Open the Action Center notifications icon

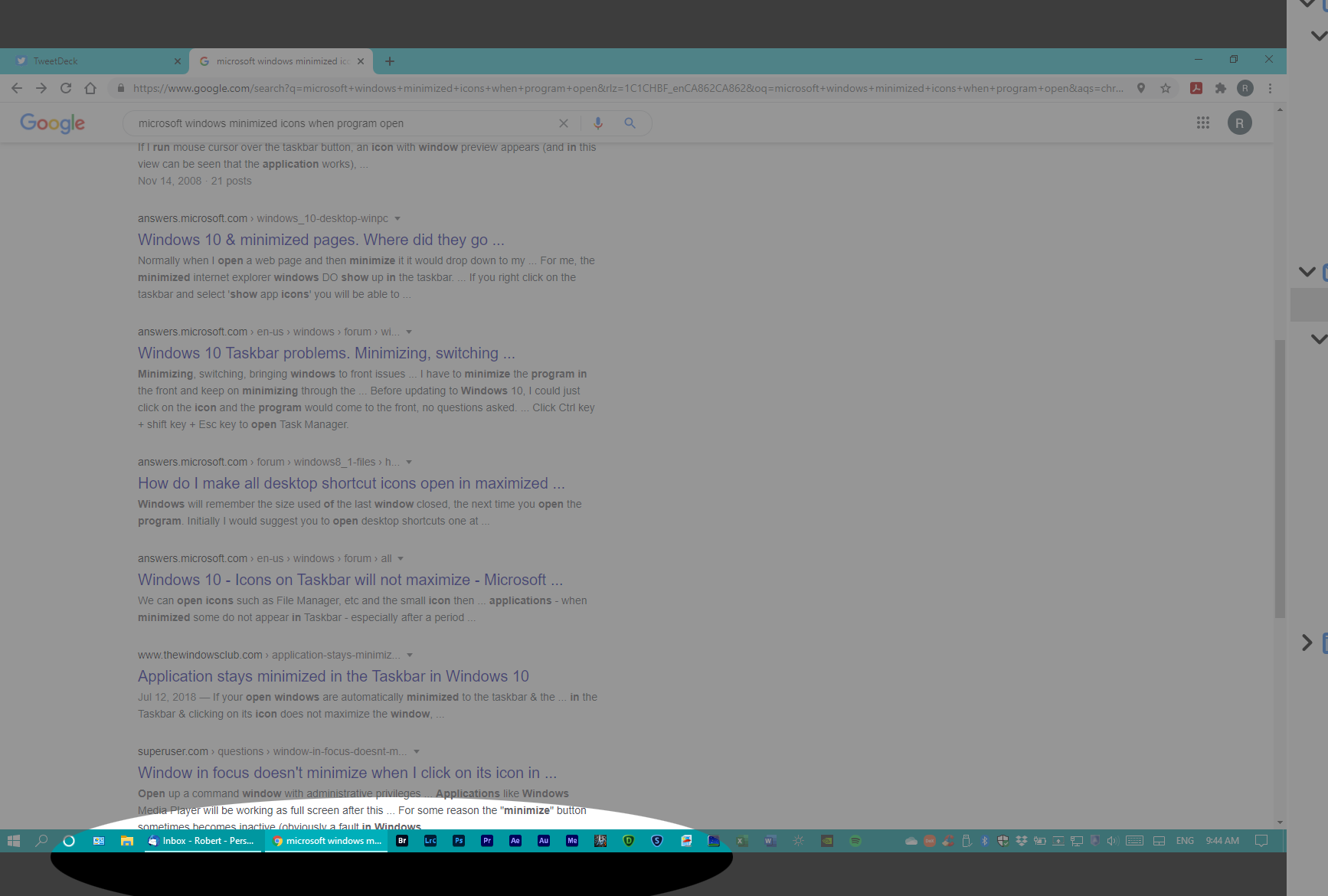pos(1261,841)
